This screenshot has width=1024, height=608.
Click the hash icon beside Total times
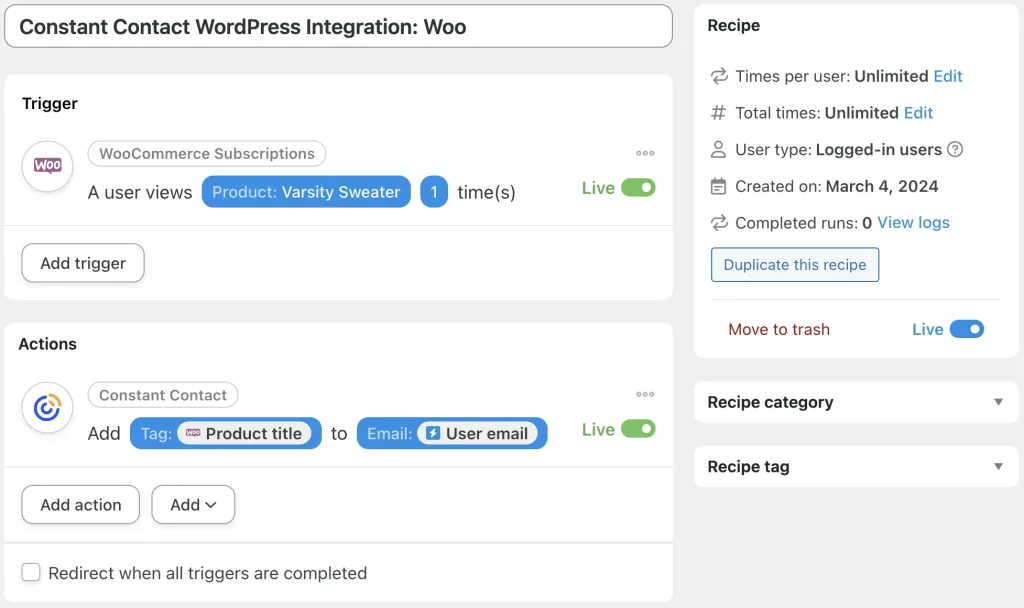718,113
